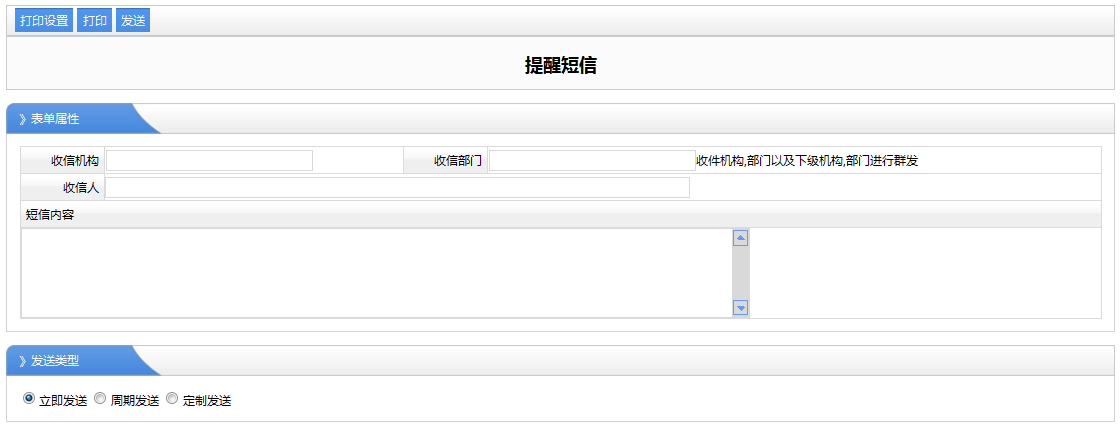The width and height of the screenshot is (1120, 429).
Task: Click the 短信内容 header label
Action: click(50, 214)
